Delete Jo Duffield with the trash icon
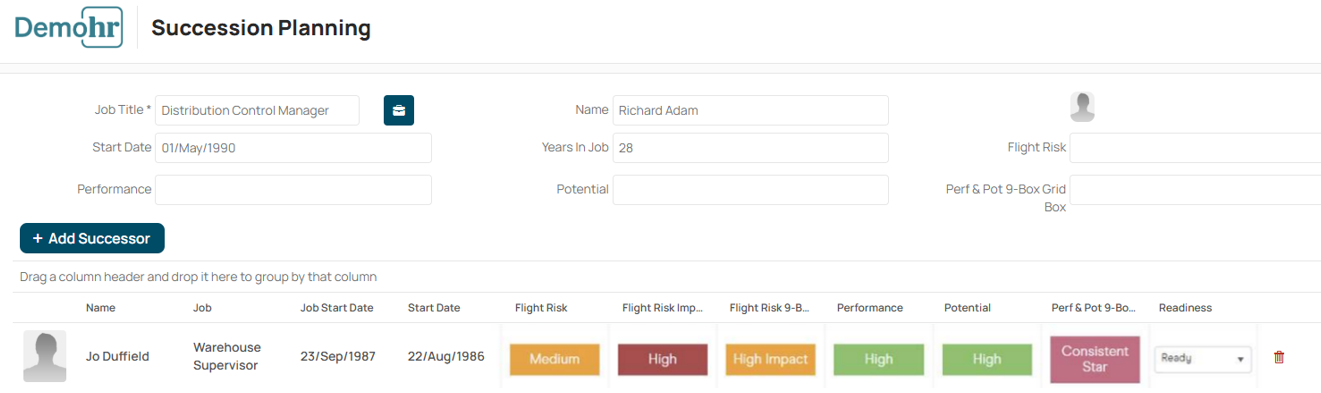The height and width of the screenshot is (393, 1321). point(1279,357)
